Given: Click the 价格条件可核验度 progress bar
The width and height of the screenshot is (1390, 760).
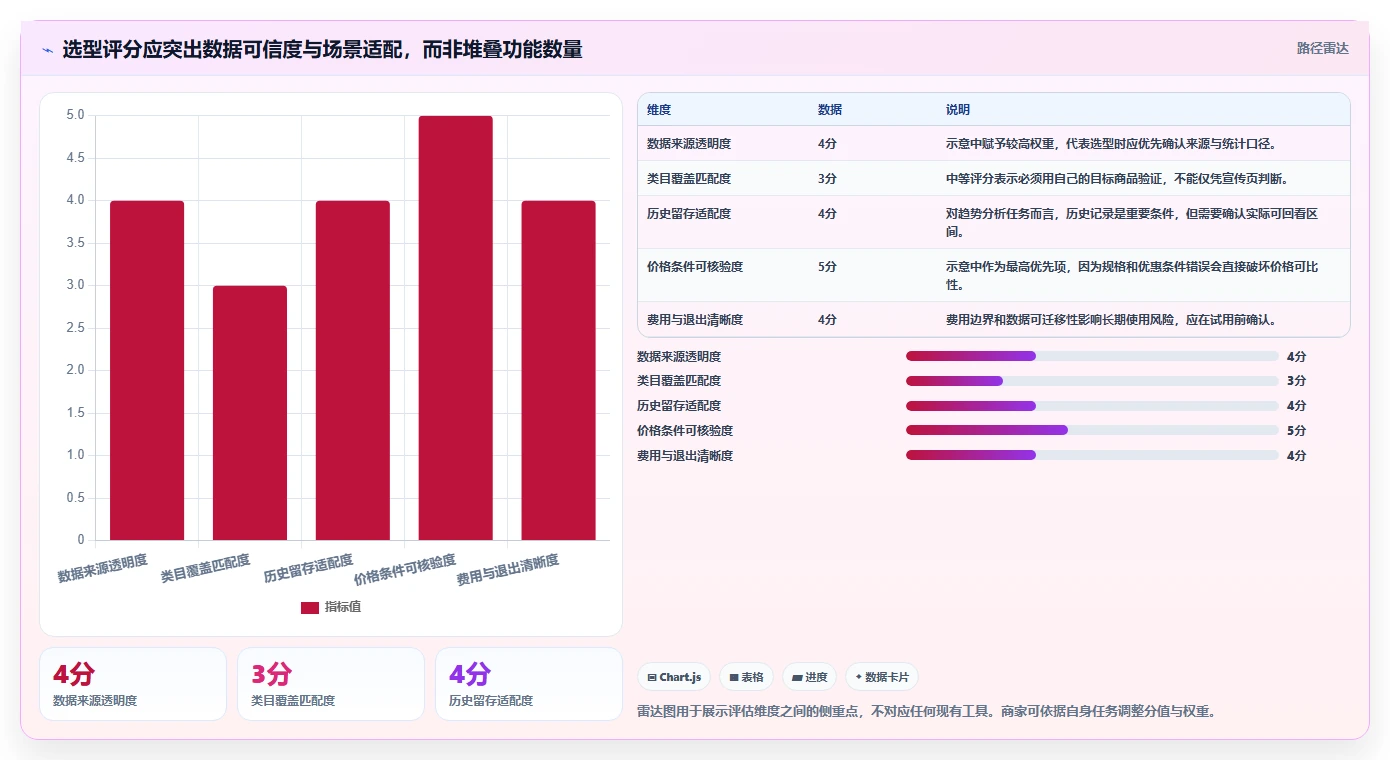Looking at the screenshot, I should tap(1092, 431).
